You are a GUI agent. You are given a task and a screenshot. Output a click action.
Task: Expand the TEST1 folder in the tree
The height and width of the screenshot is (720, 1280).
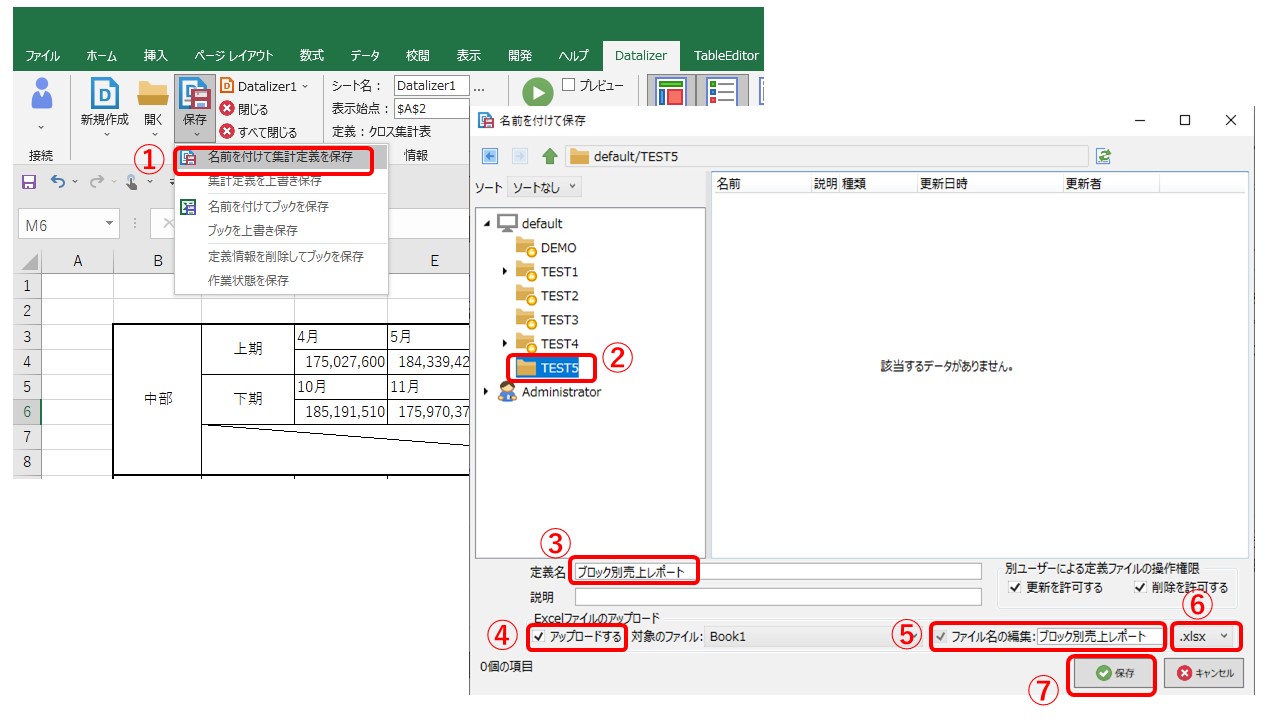tap(504, 271)
